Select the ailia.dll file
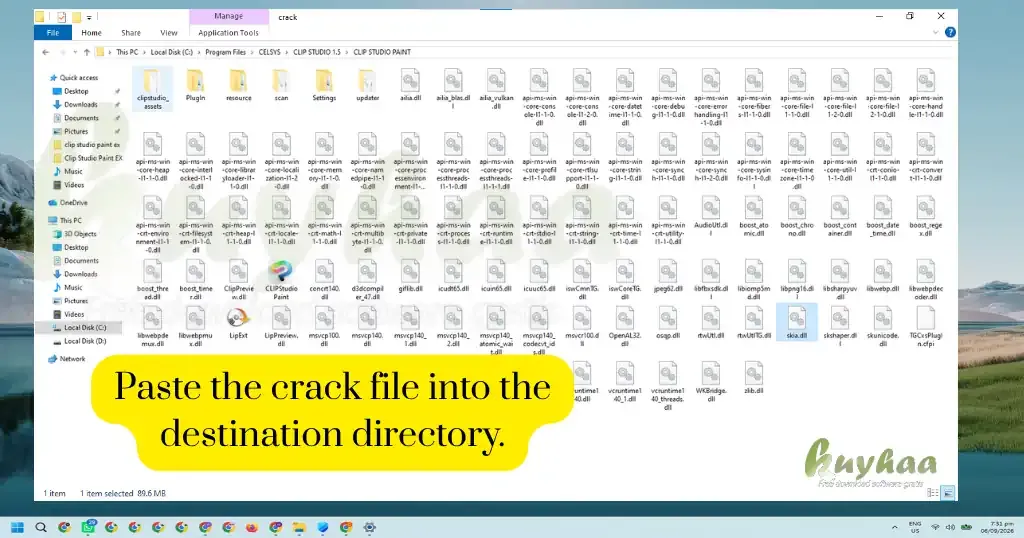The height and width of the screenshot is (538, 1024). (410, 86)
